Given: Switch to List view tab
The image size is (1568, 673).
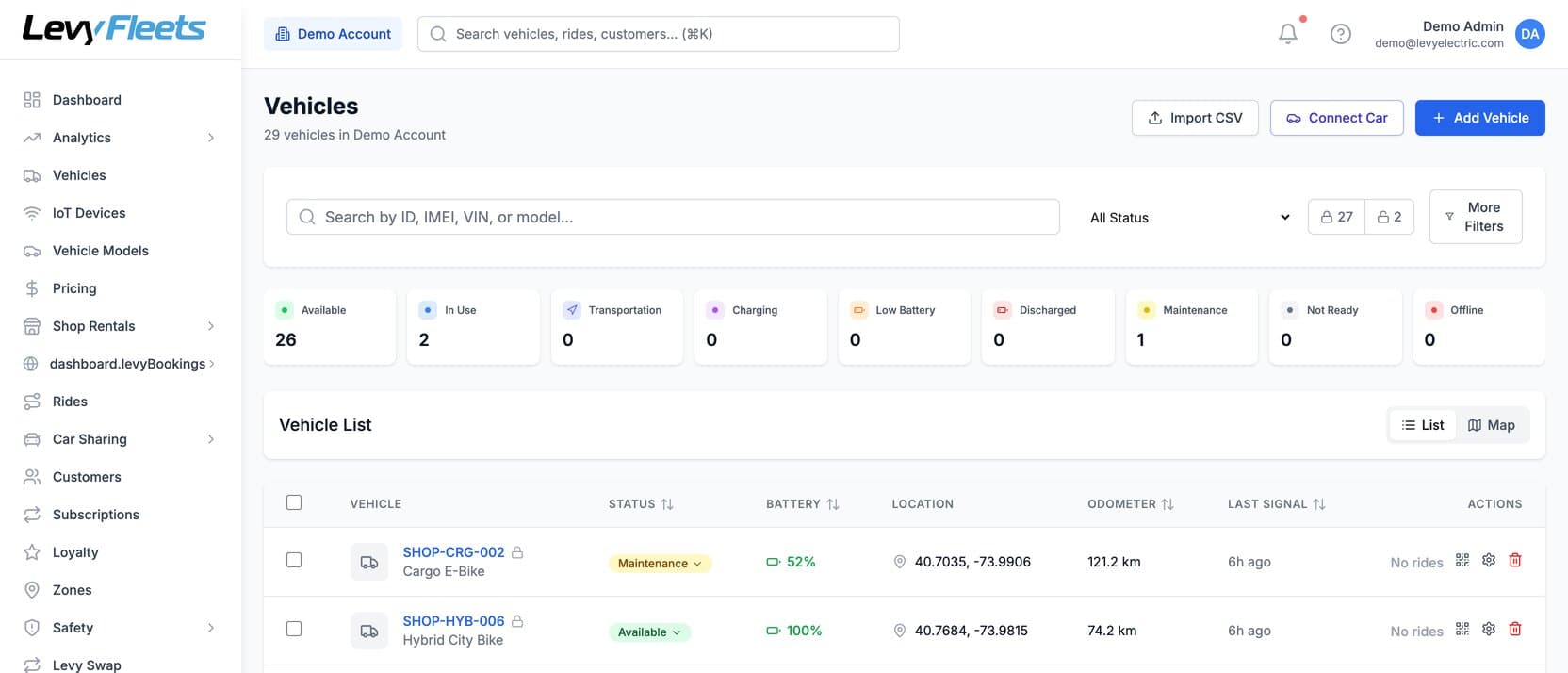Looking at the screenshot, I should (1423, 425).
